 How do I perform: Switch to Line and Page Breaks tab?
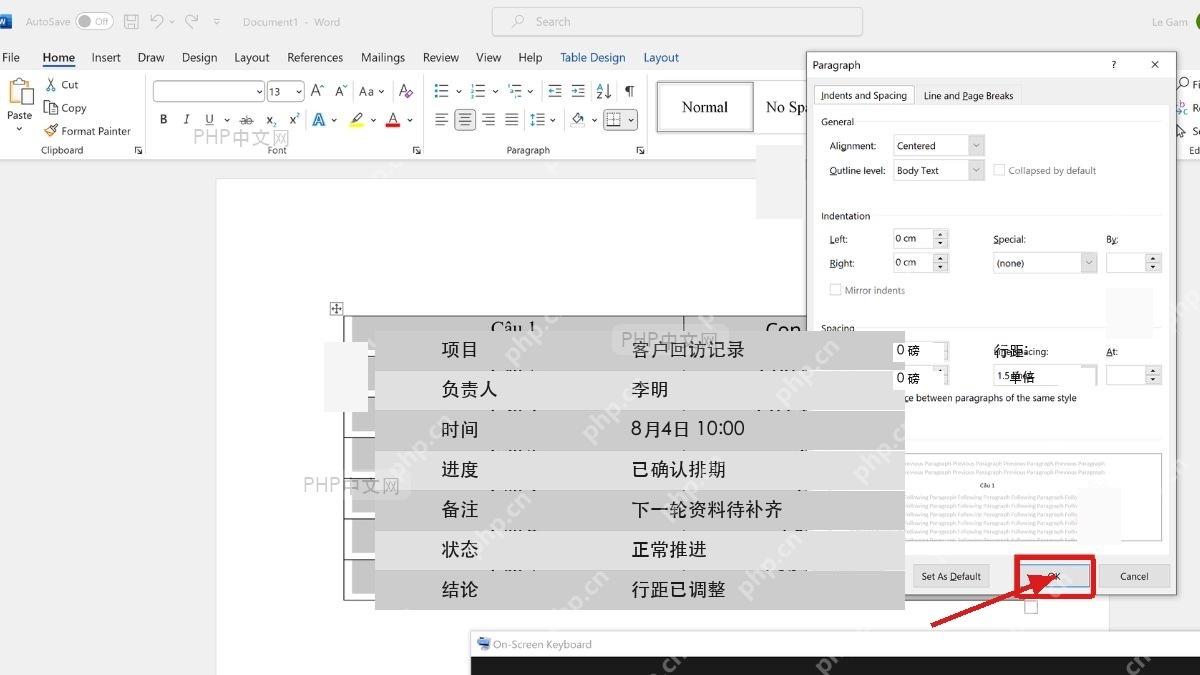pyautogui.click(x=968, y=96)
